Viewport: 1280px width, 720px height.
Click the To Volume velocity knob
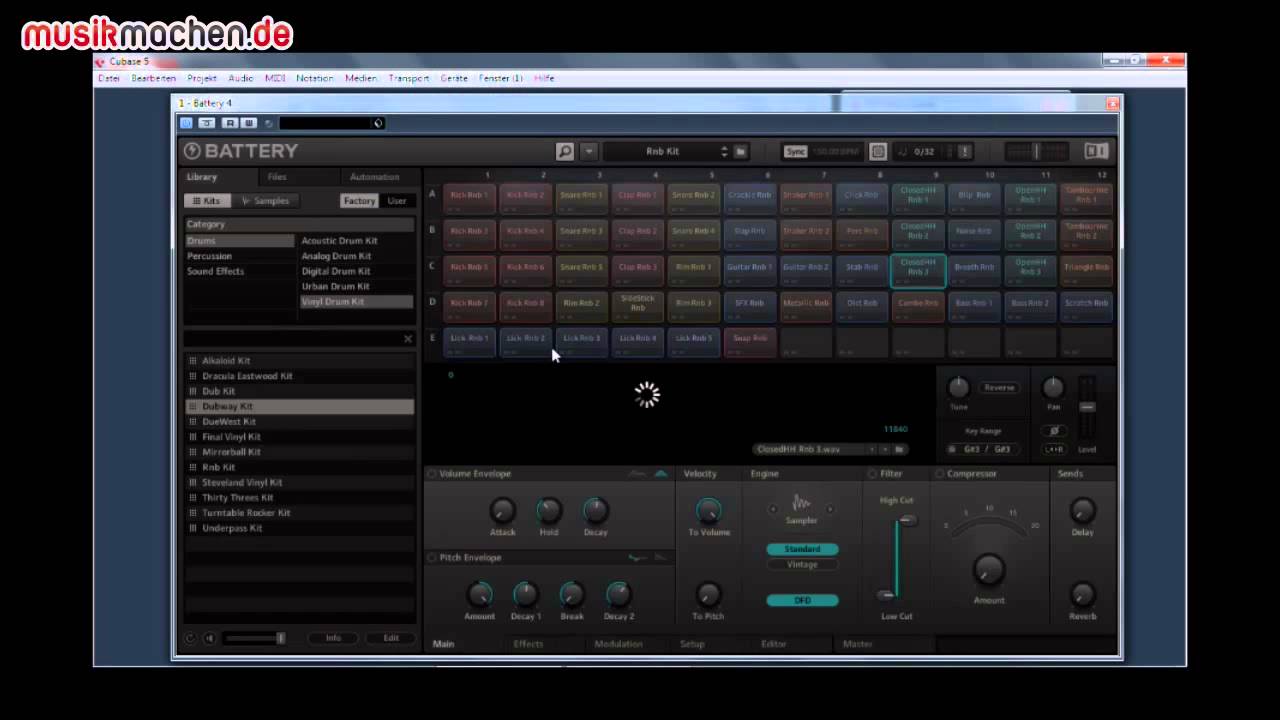pyautogui.click(x=708, y=511)
